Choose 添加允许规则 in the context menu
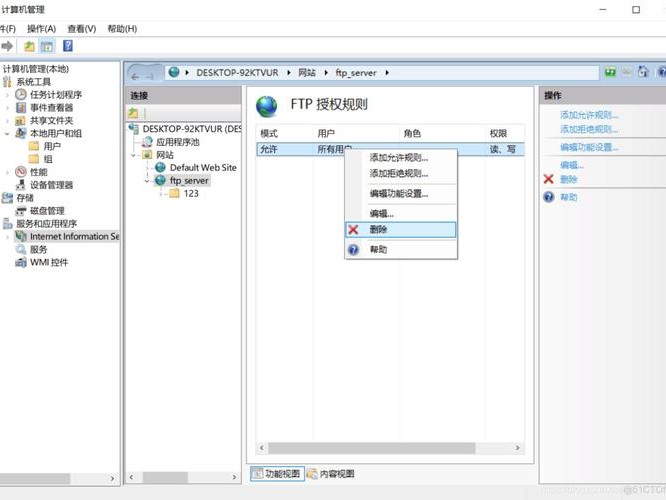 click(401, 158)
